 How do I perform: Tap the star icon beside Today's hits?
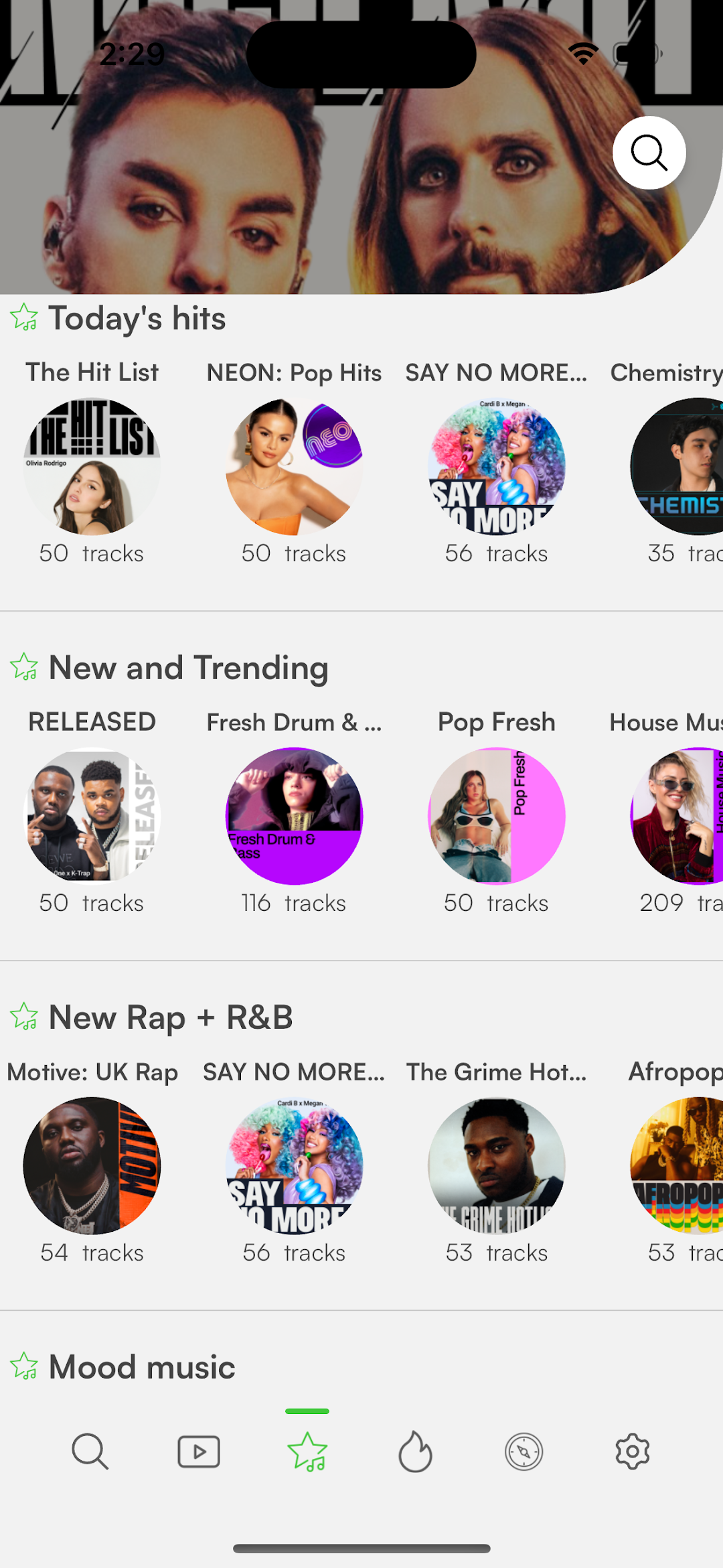(x=24, y=317)
